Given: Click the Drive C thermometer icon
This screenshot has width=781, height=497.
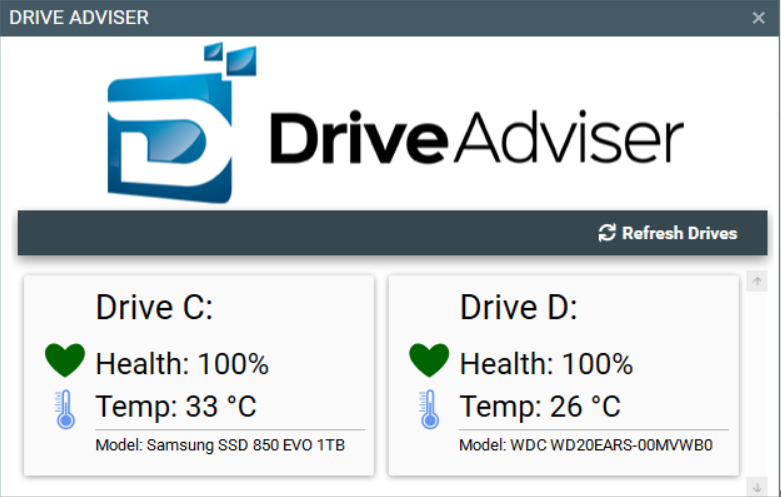Looking at the screenshot, I should [65, 409].
